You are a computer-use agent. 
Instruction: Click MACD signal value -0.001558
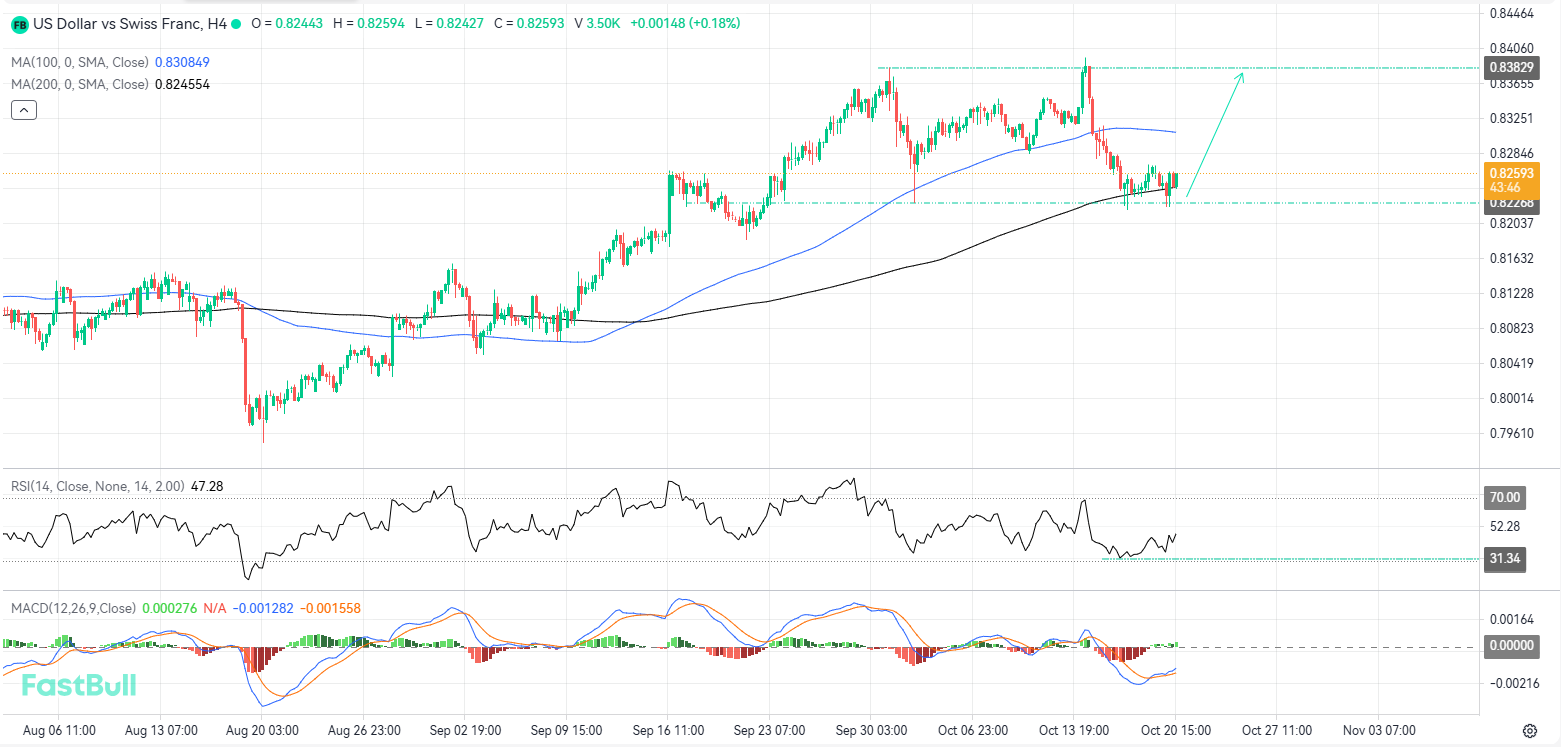(x=330, y=608)
